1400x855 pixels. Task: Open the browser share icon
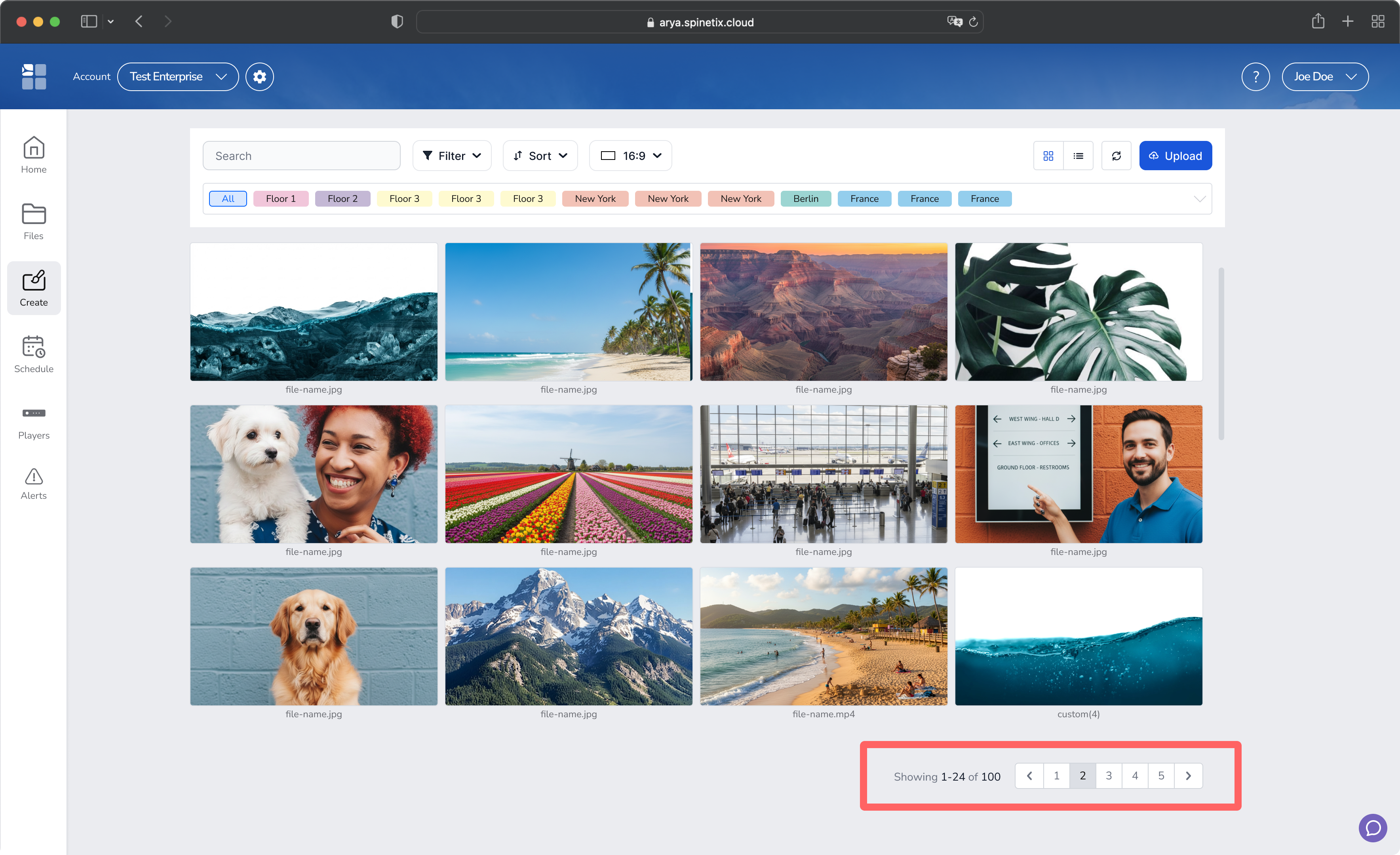1318,22
